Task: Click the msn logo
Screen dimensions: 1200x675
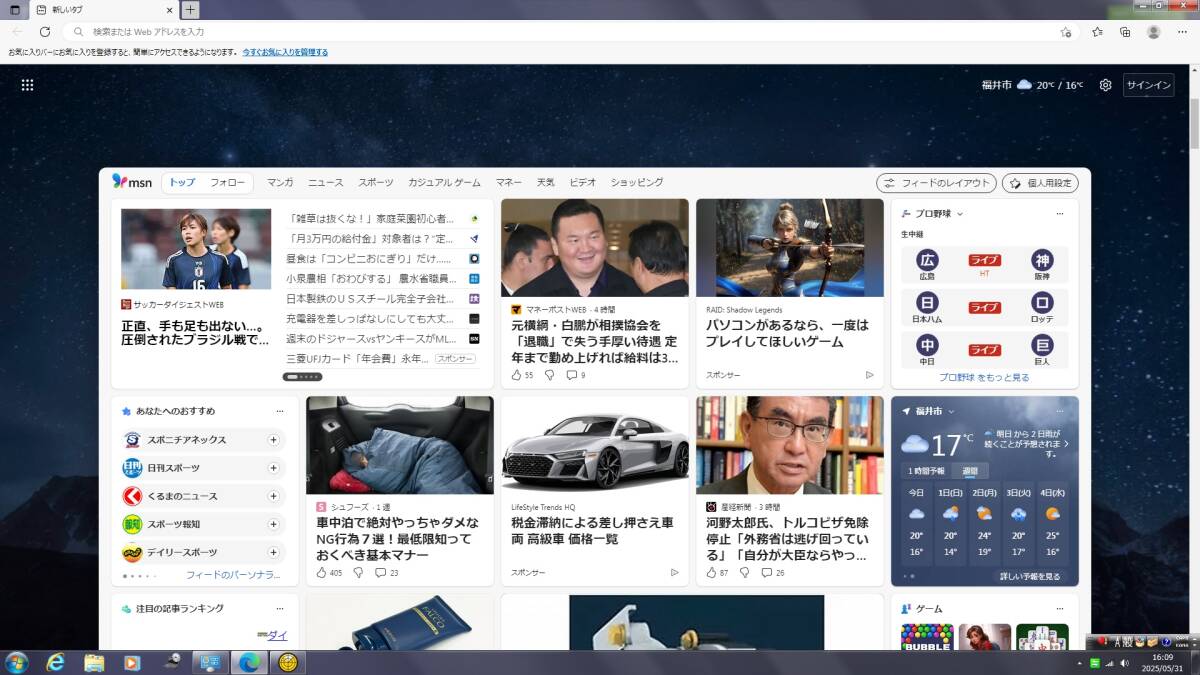Action: [x=132, y=182]
